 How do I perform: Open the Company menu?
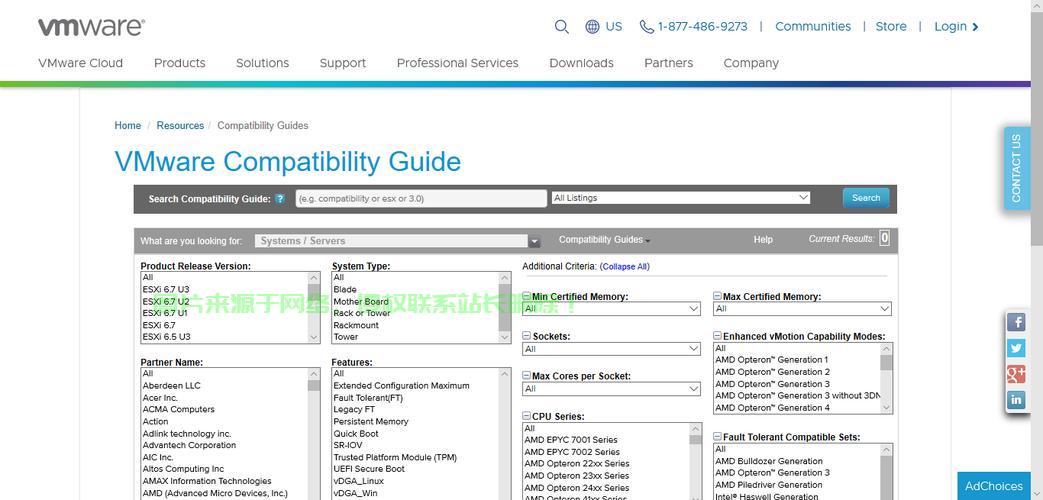click(x=751, y=63)
